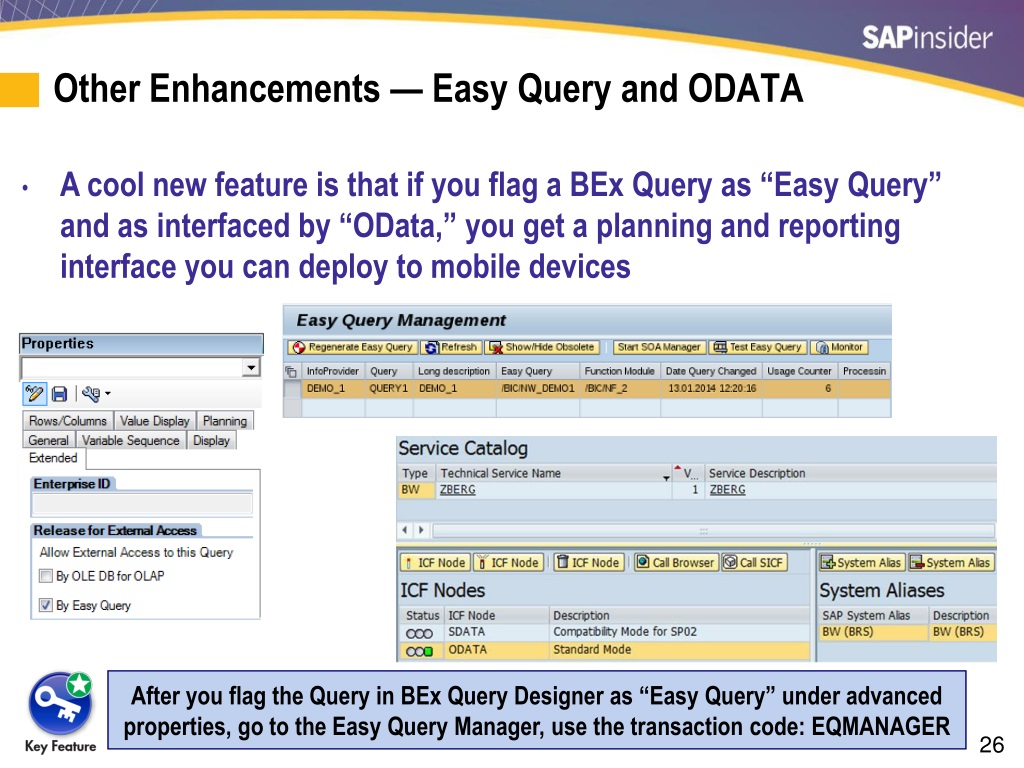
Task: Click the Function Module column header
Action: (x=619, y=371)
